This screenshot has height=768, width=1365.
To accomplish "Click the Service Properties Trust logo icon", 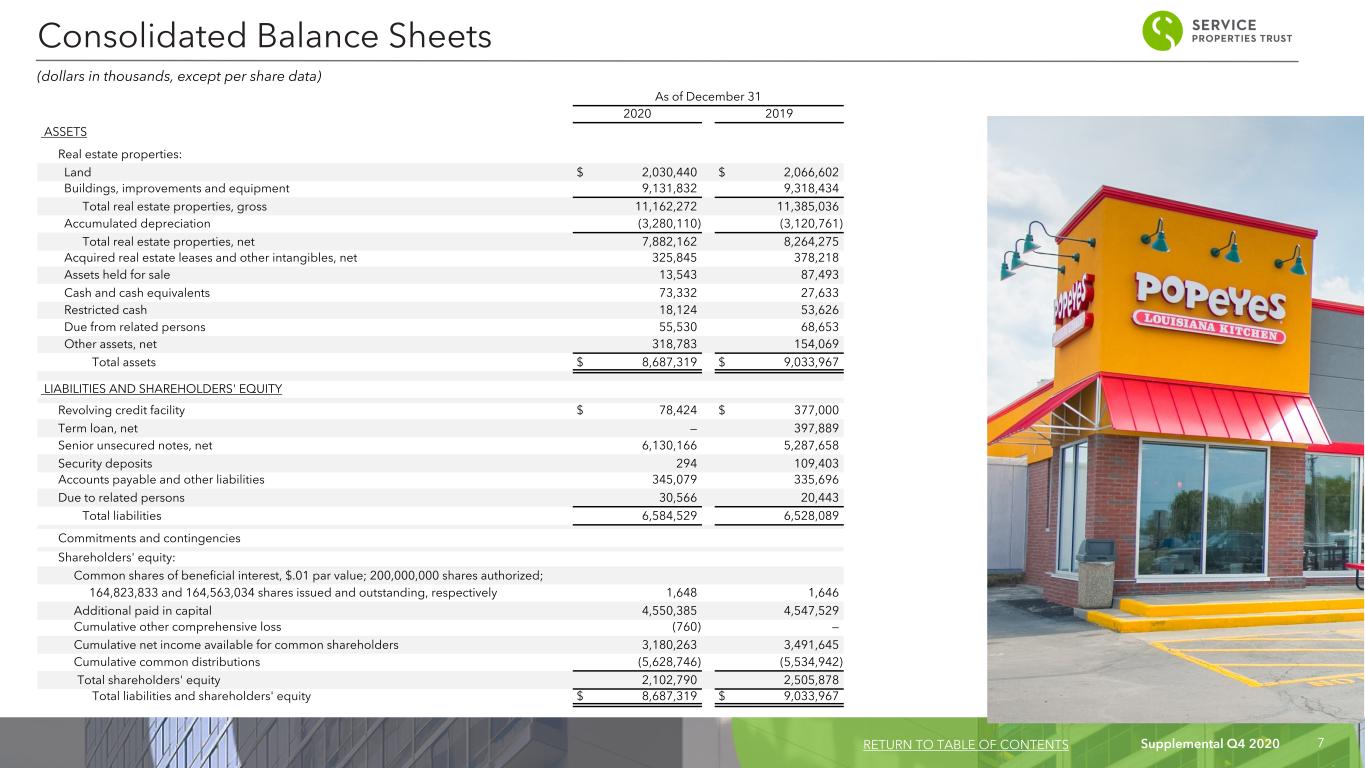I will point(1162,31).
